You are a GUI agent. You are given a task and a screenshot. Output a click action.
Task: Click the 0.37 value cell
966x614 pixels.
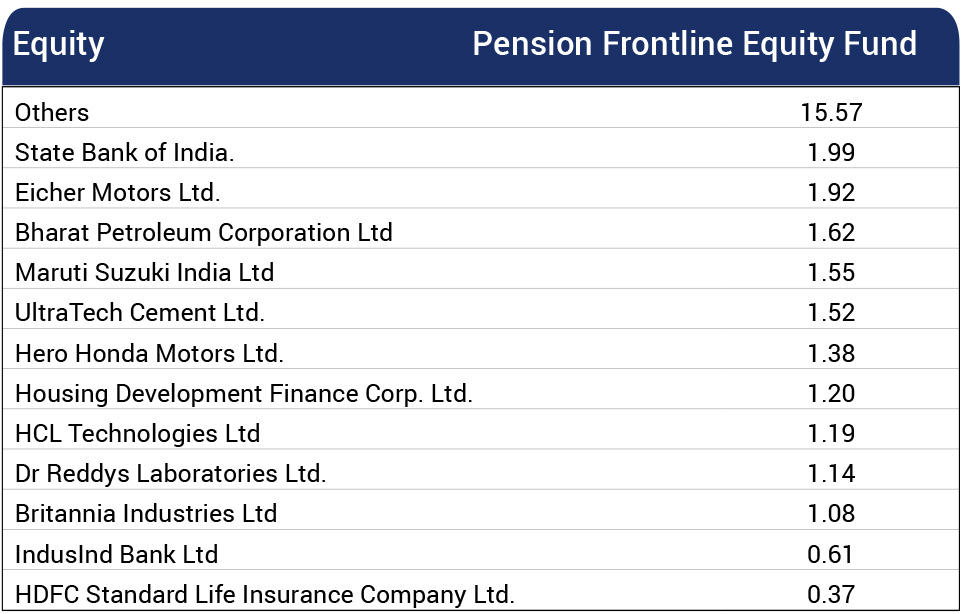point(830,594)
